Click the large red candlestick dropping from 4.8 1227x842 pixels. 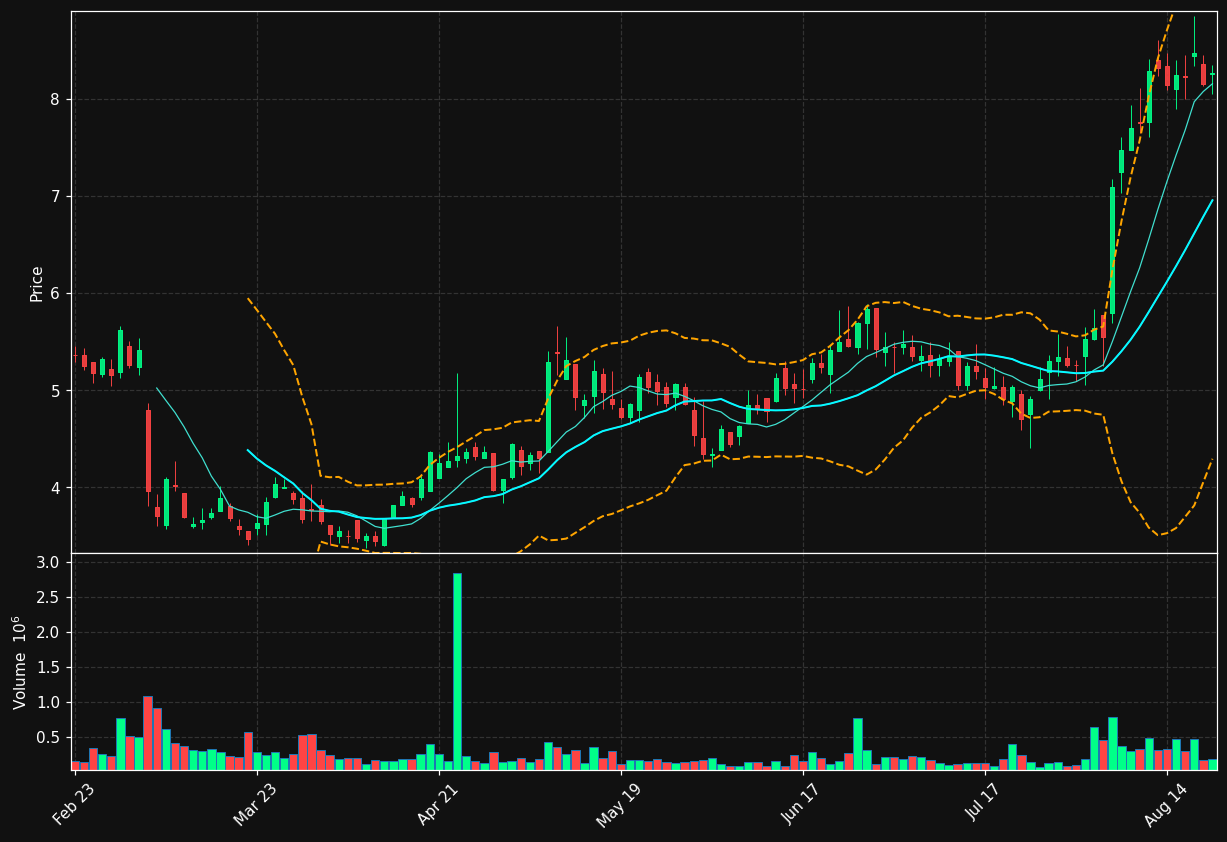(x=148, y=451)
